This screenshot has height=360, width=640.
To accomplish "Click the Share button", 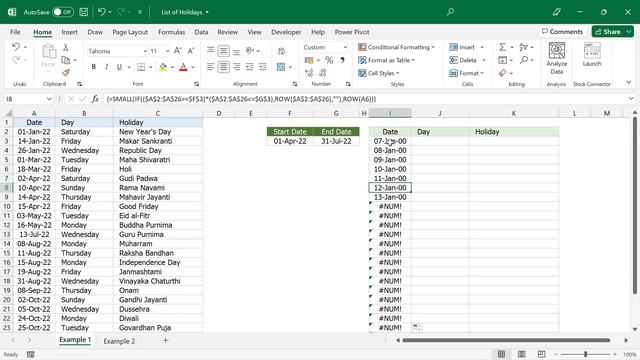I will pyautogui.click(x=608, y=31).
